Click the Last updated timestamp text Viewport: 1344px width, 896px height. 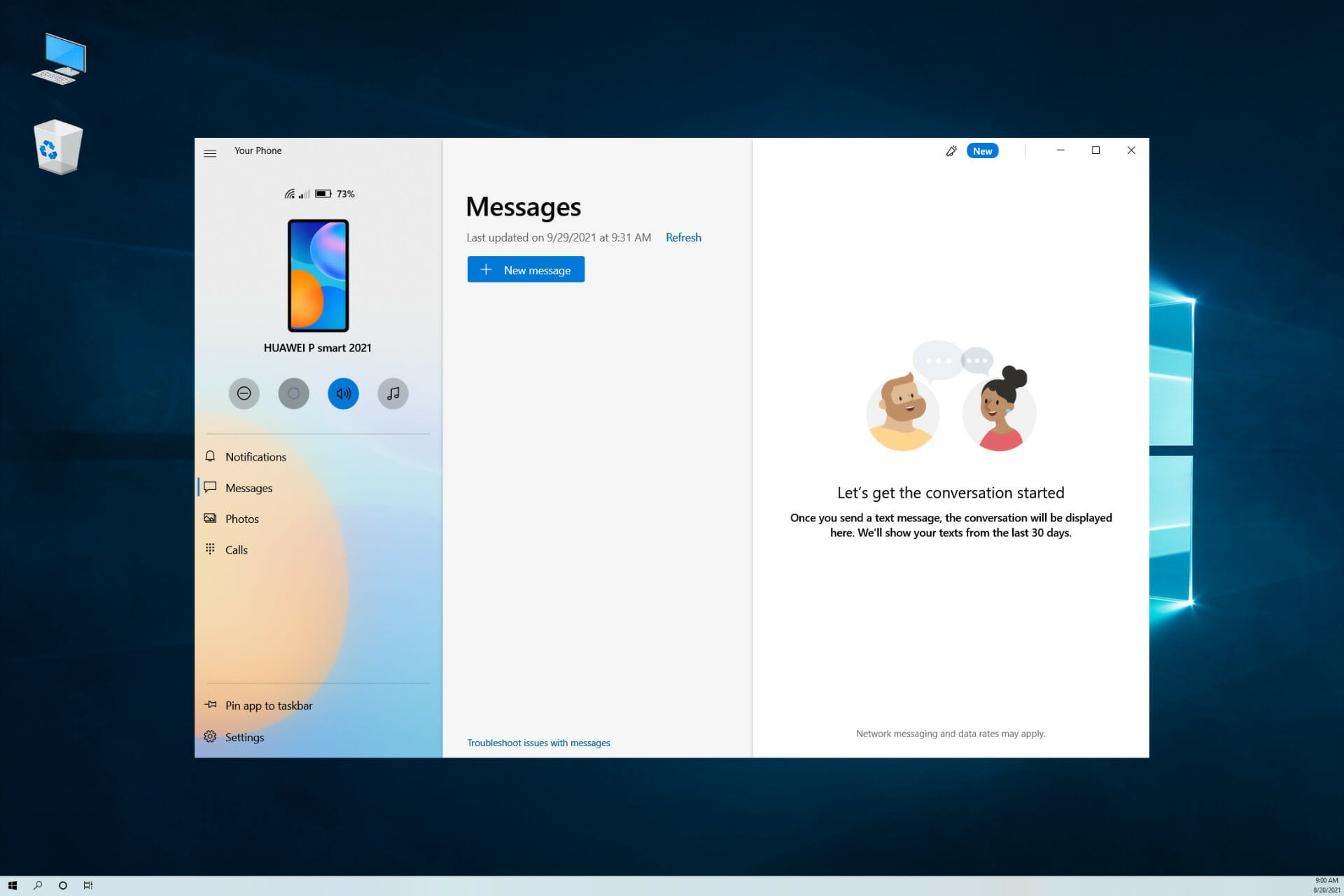coord(559,238)
